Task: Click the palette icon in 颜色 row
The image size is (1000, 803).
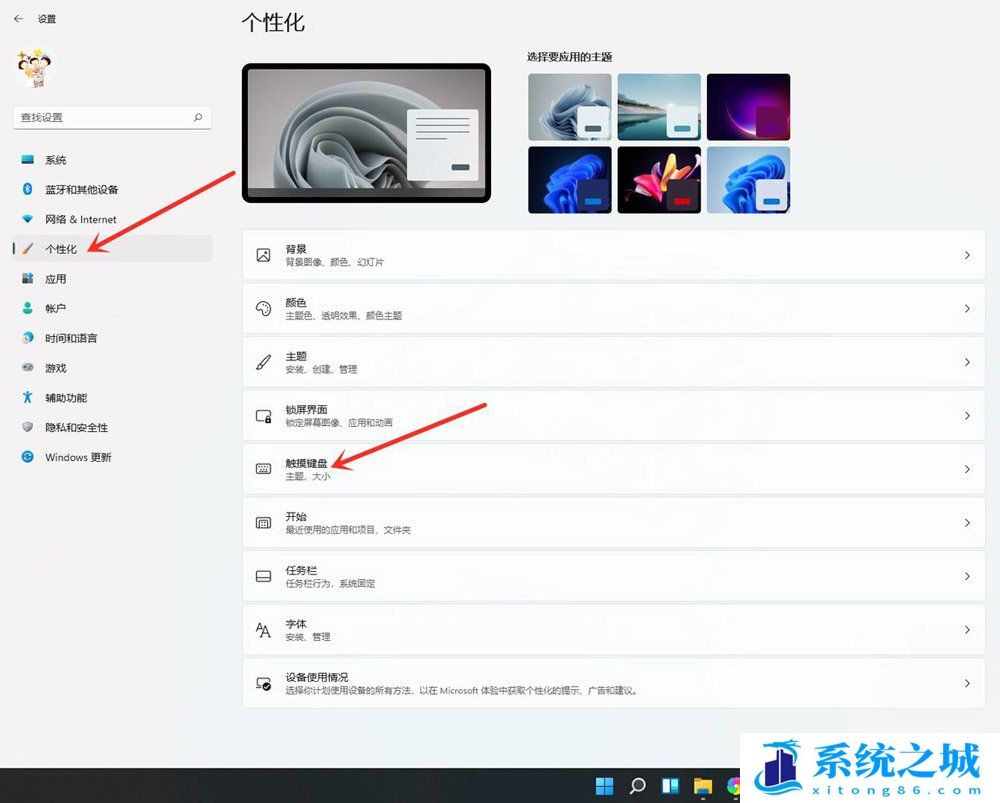Action: coord(263,309)
